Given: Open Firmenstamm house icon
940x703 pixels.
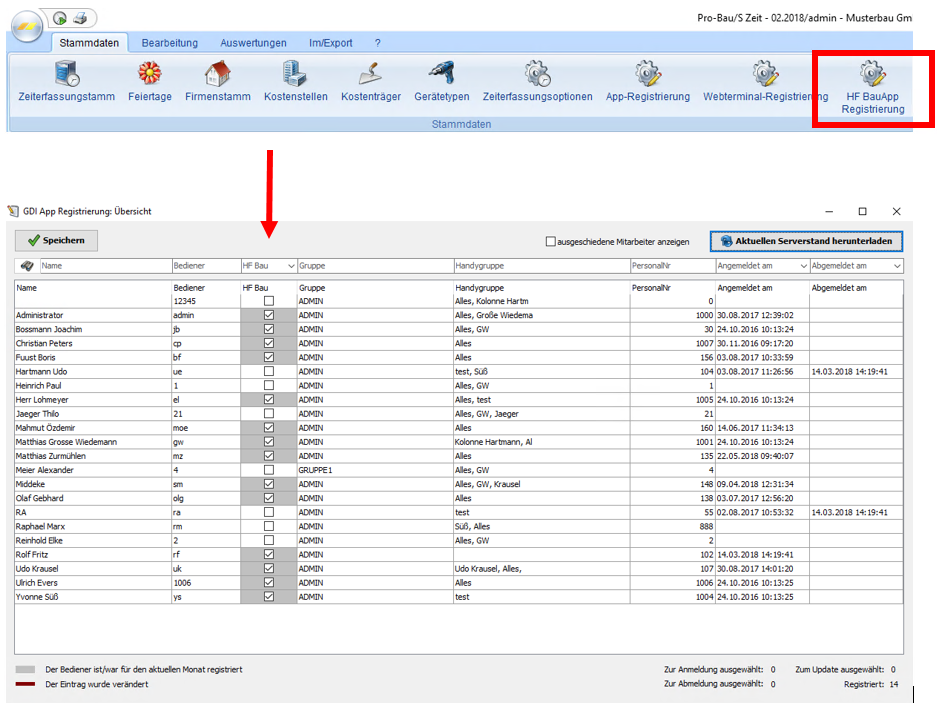Looking at the screenshot, I should 217,75.
